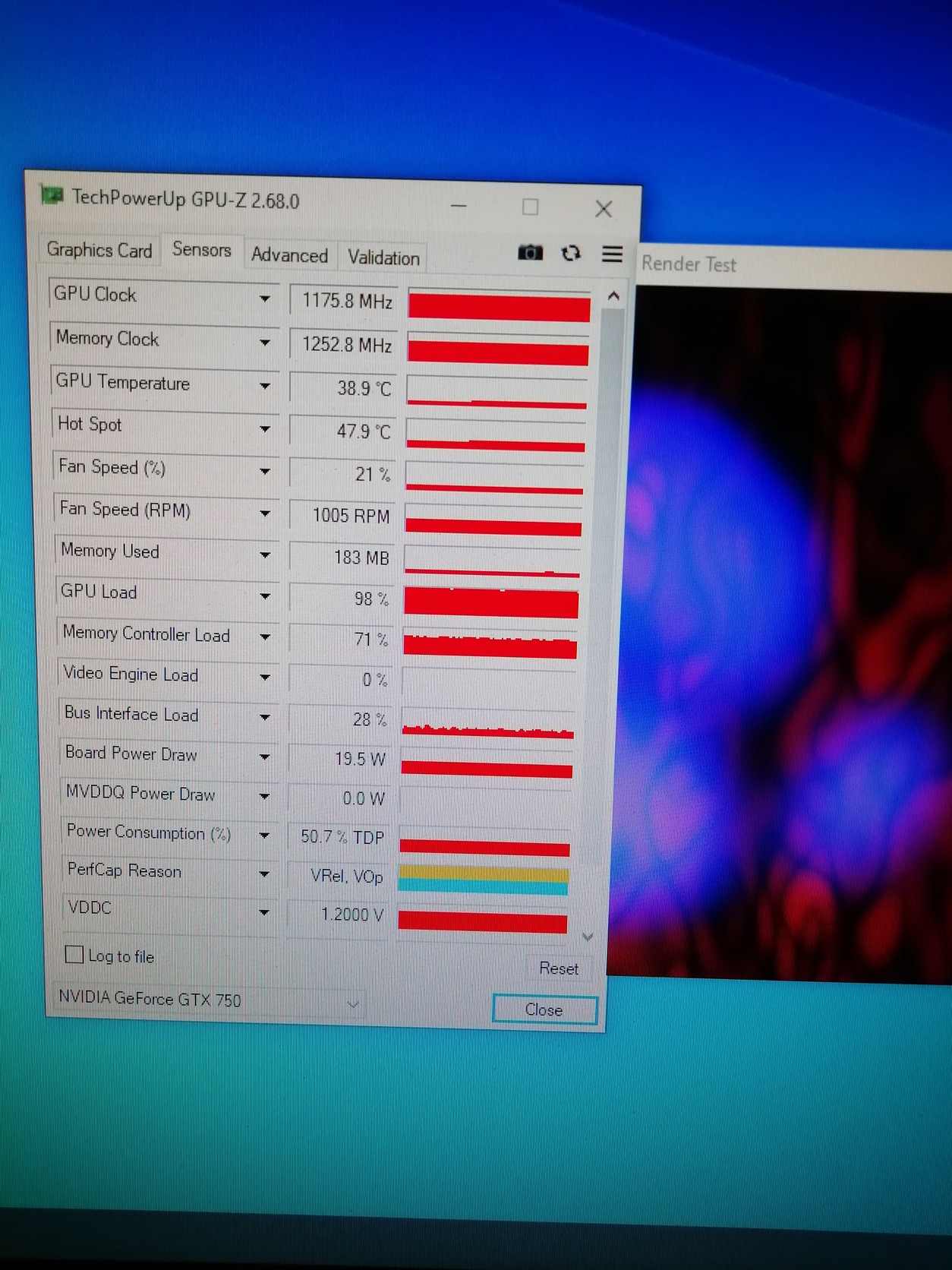Open the GPU-Z hamburger menu

(612, 254)
